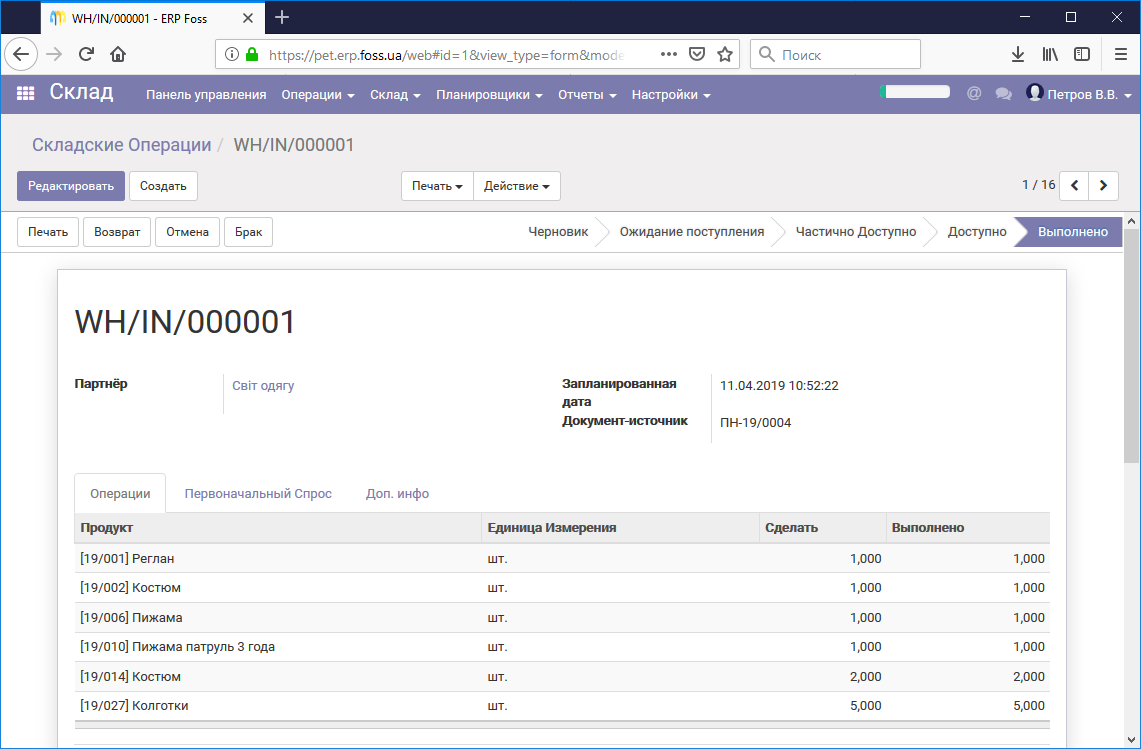Sort by the Сделать column header
1141x749 pixels.
tap(822, 528)
